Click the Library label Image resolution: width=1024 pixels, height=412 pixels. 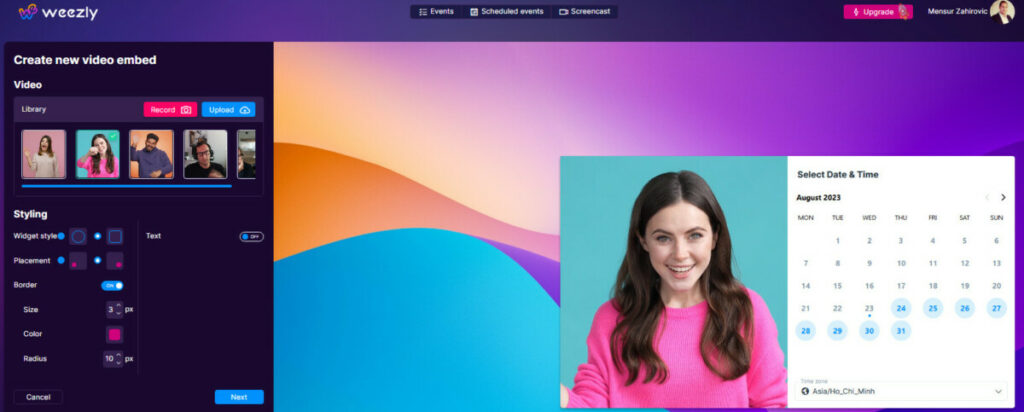tap(33, 110)
